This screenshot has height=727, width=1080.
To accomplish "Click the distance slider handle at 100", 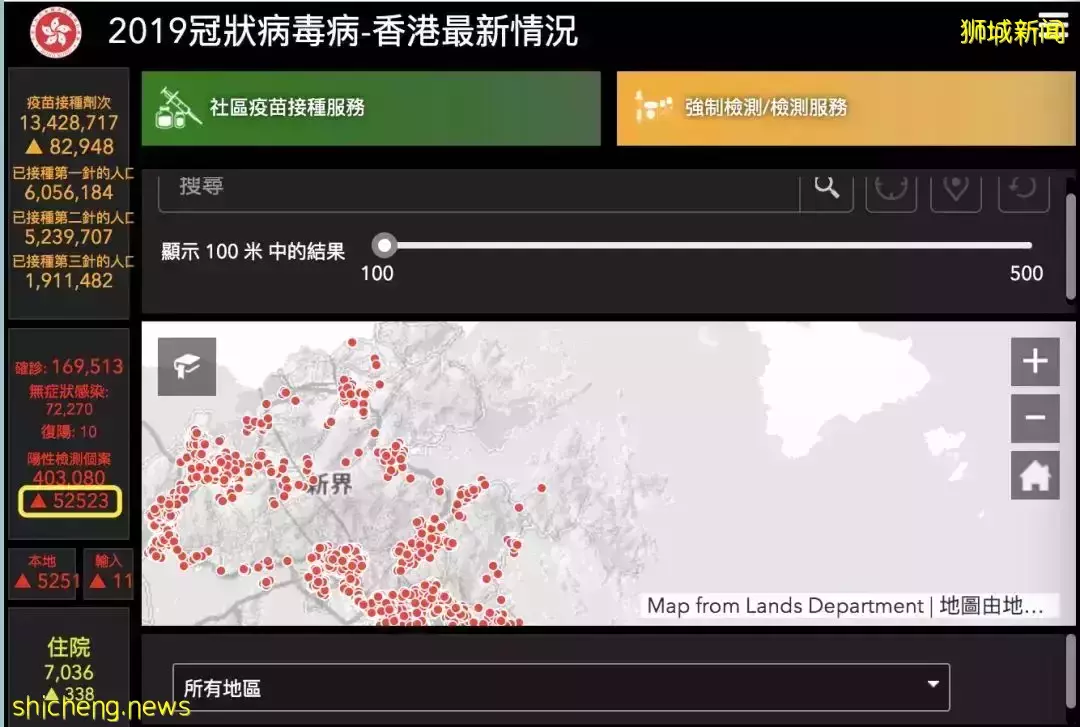I will (384, 246).
